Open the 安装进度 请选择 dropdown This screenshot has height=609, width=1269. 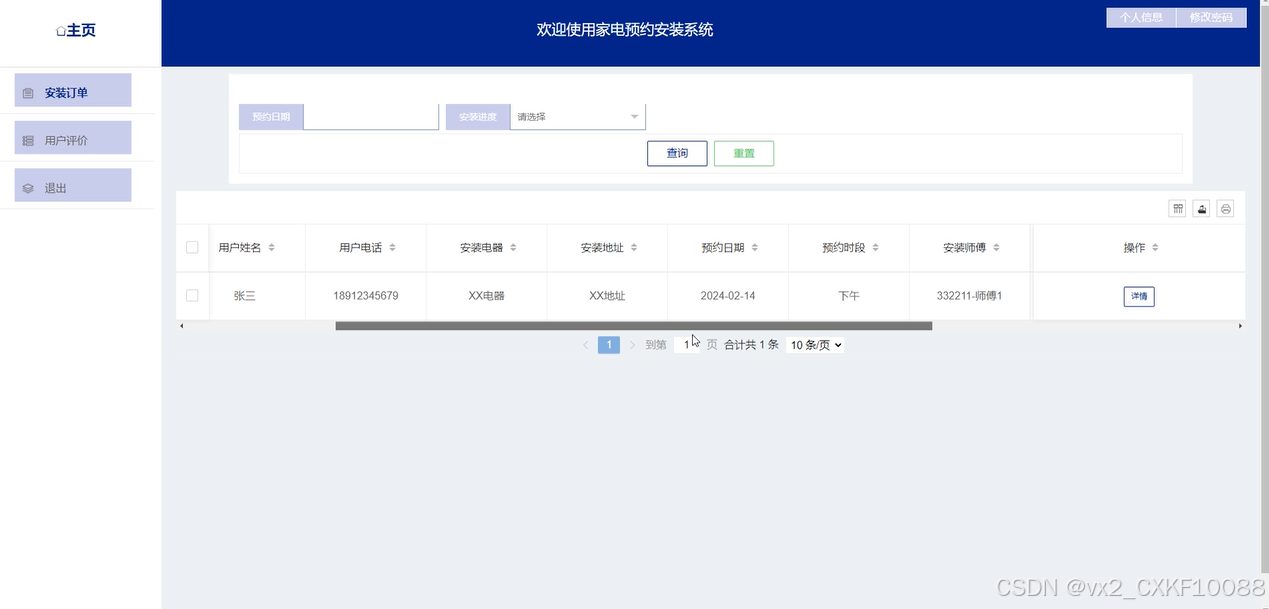[x=578, y=117]
